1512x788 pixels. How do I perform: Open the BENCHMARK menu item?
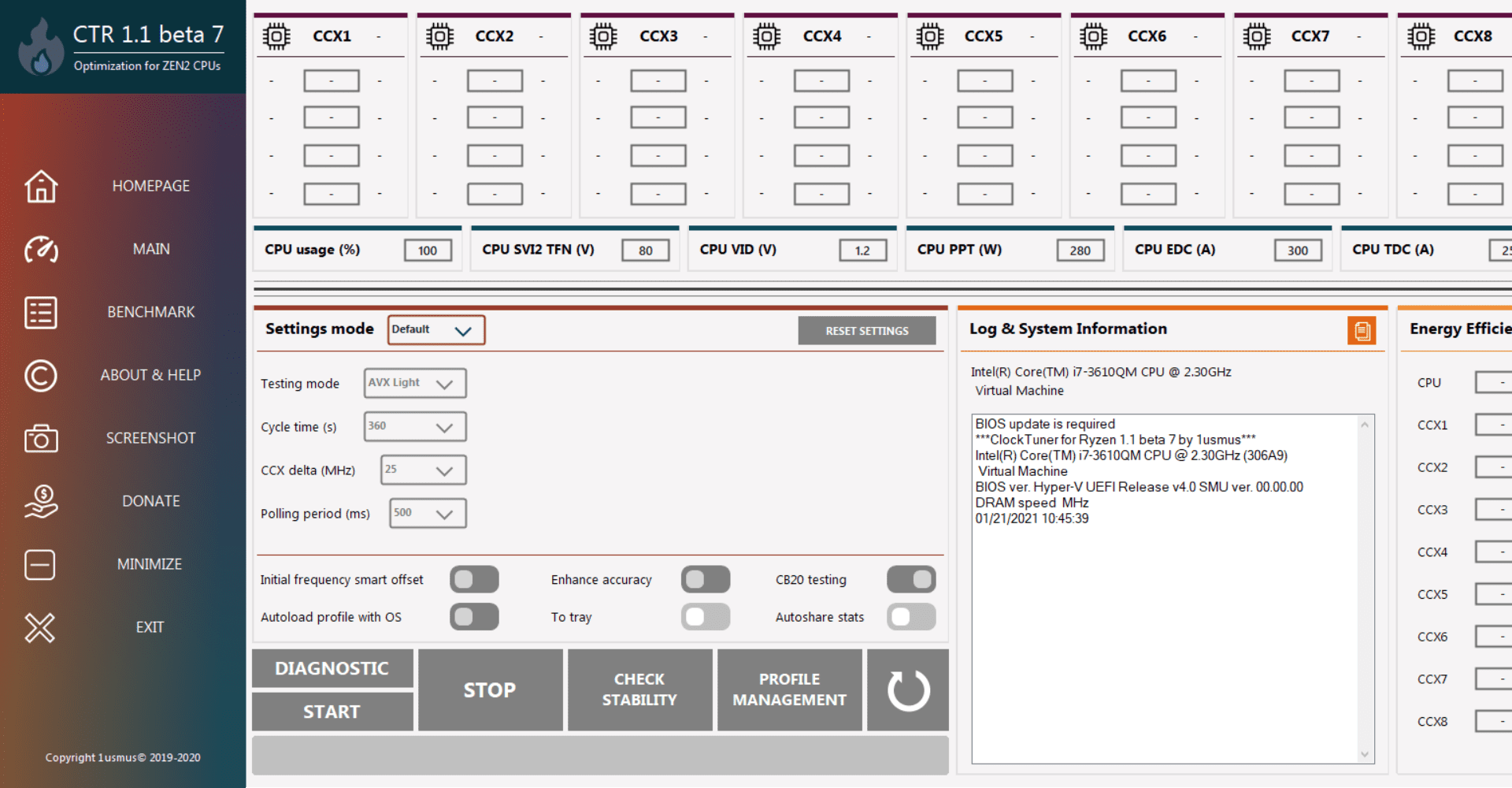150,312
